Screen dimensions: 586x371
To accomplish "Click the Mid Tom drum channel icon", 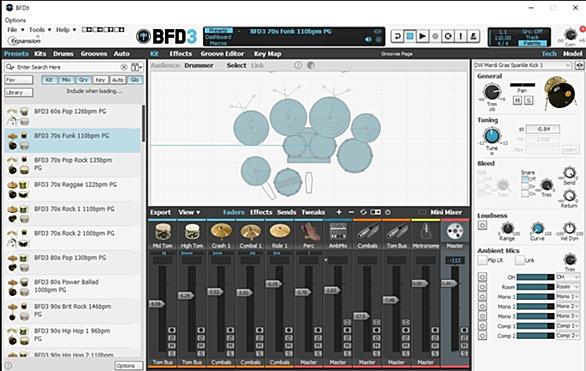I will point(163,232).
